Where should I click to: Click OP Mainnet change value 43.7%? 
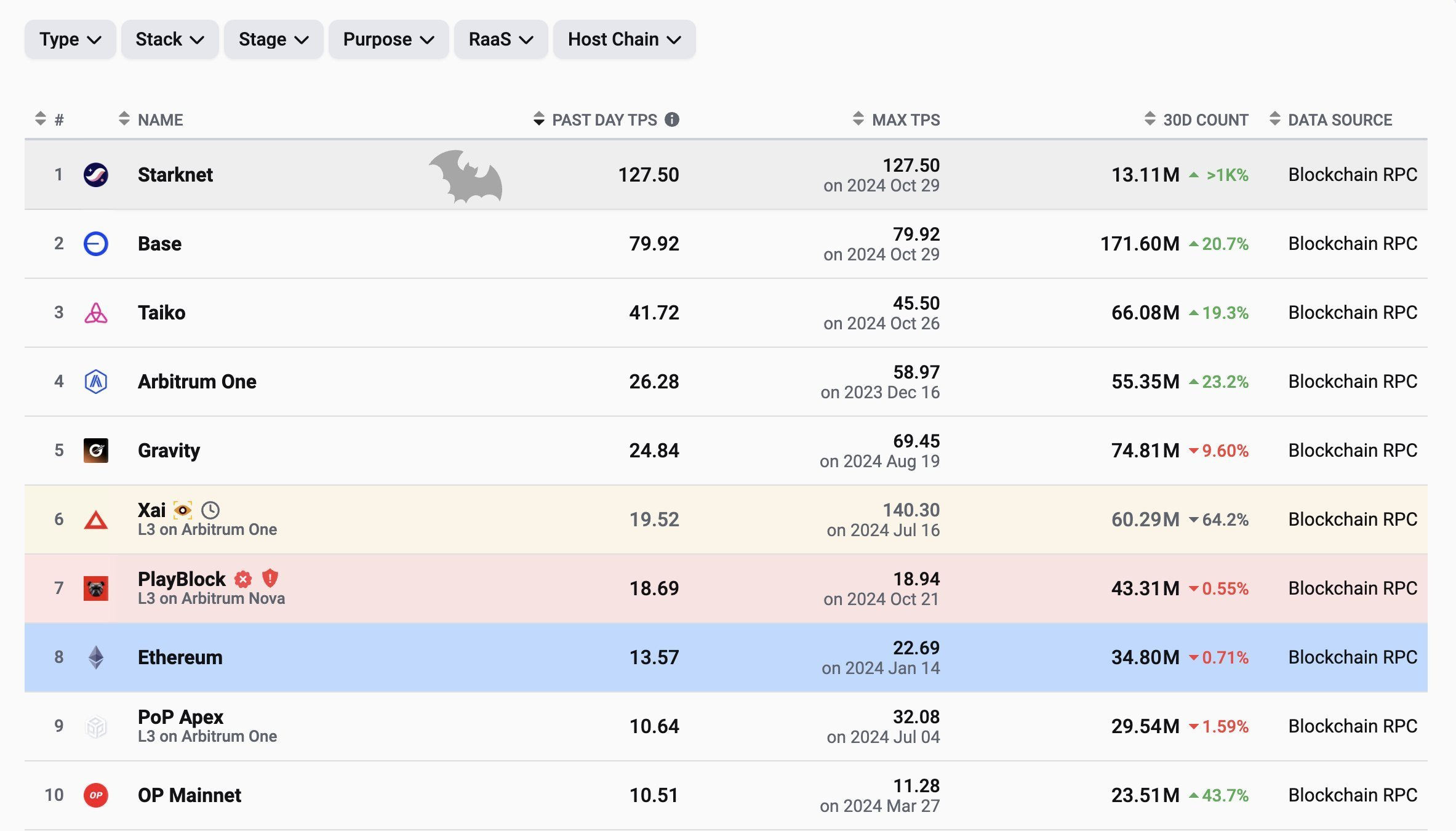[x=1225, y=795]
